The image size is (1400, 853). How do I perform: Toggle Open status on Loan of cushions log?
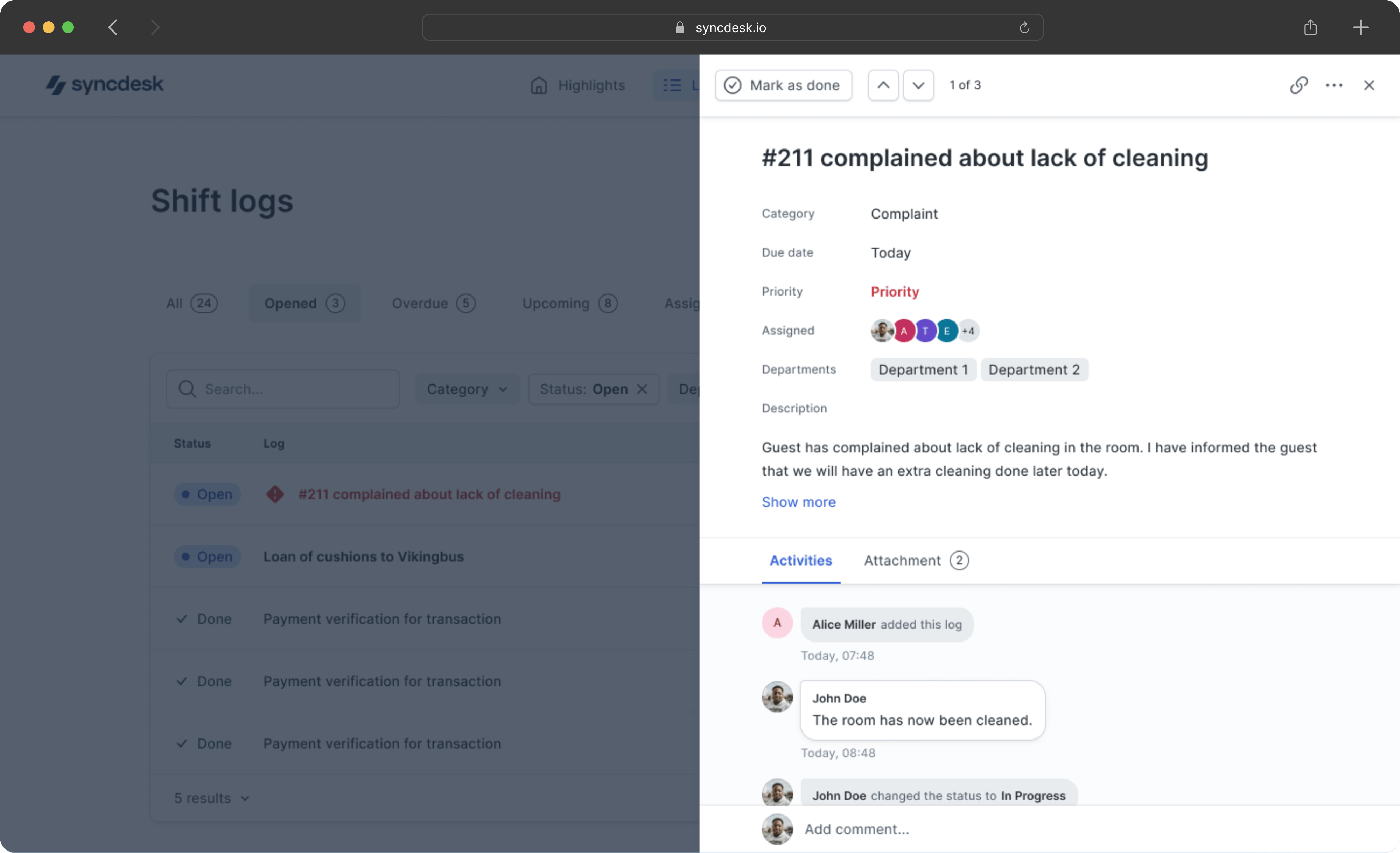pyautogui.click(x=208, y=556)
